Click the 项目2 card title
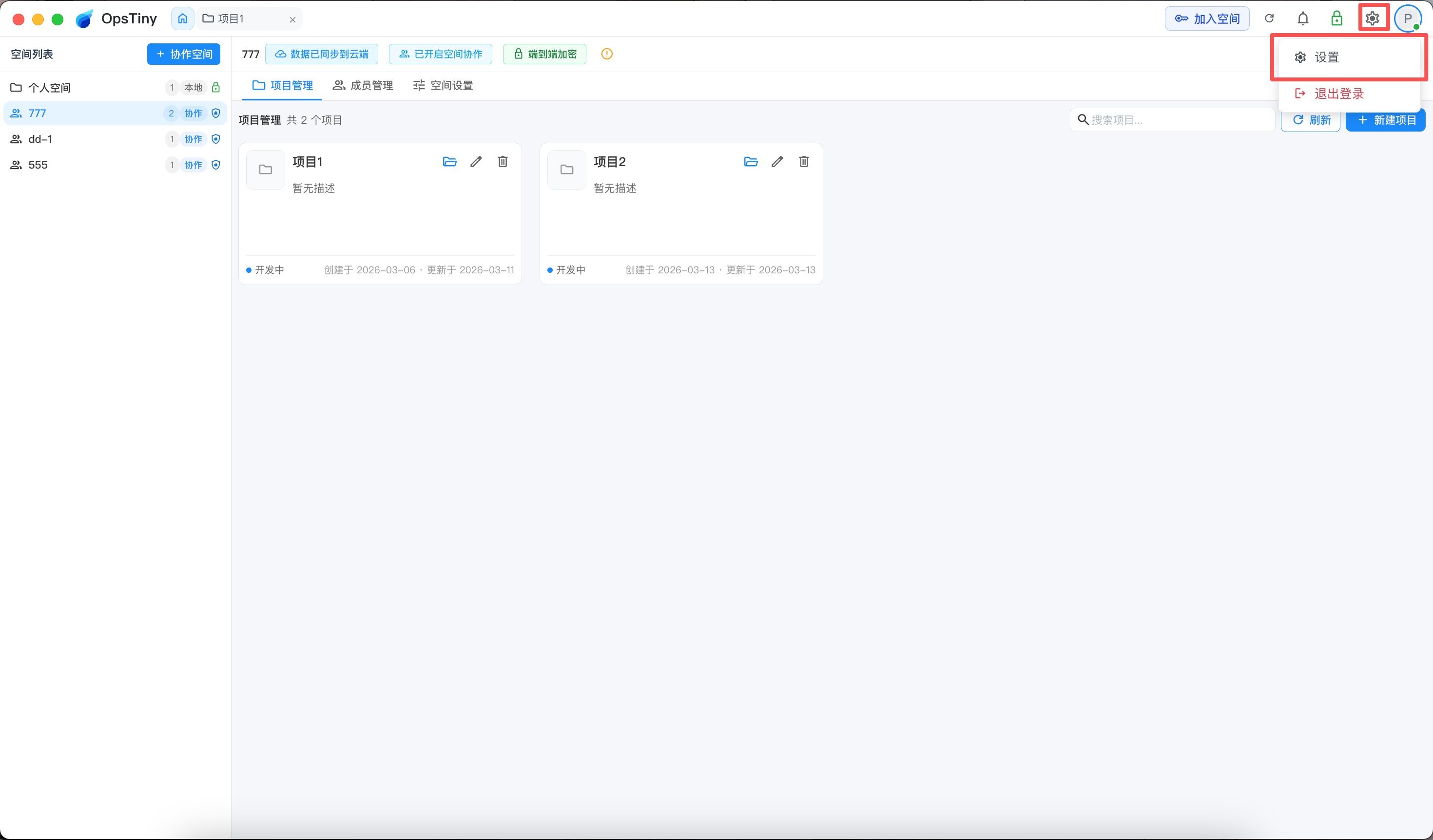Viewport: 1433px width, 840px height. point(610,162)
